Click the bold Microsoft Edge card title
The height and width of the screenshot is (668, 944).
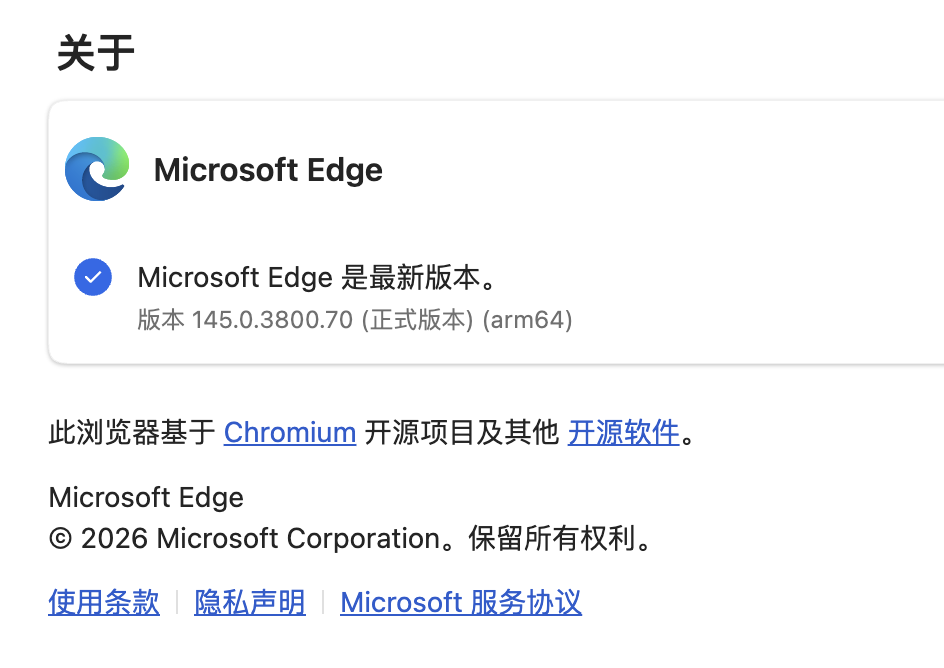(x=268, y=170)
